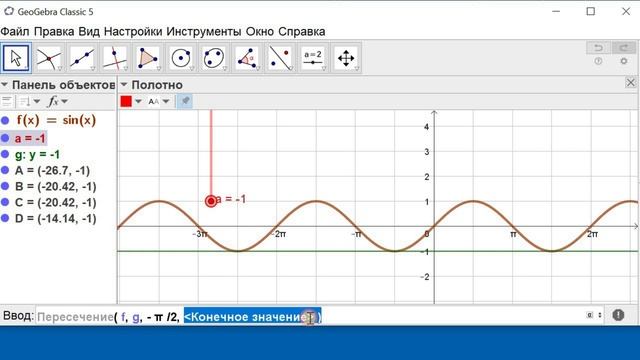
Task: Close the Полотно graphics view
Action: [x=631, y=83]
